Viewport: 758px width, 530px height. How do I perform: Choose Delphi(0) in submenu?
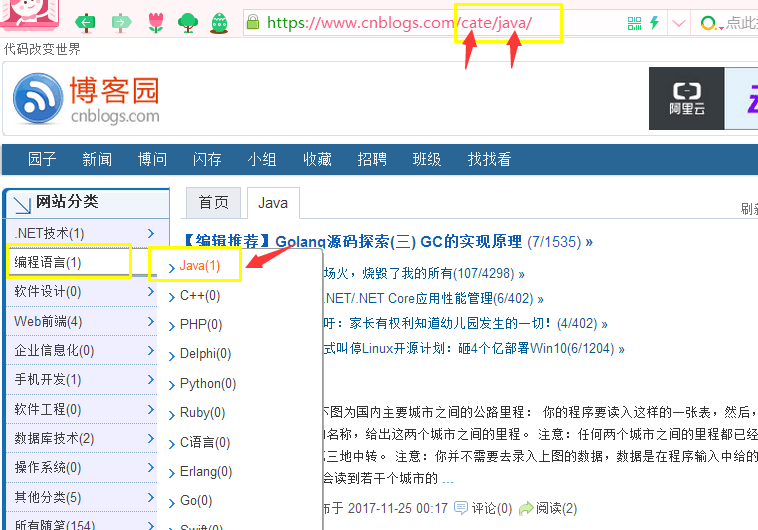(x=205, y=353)
